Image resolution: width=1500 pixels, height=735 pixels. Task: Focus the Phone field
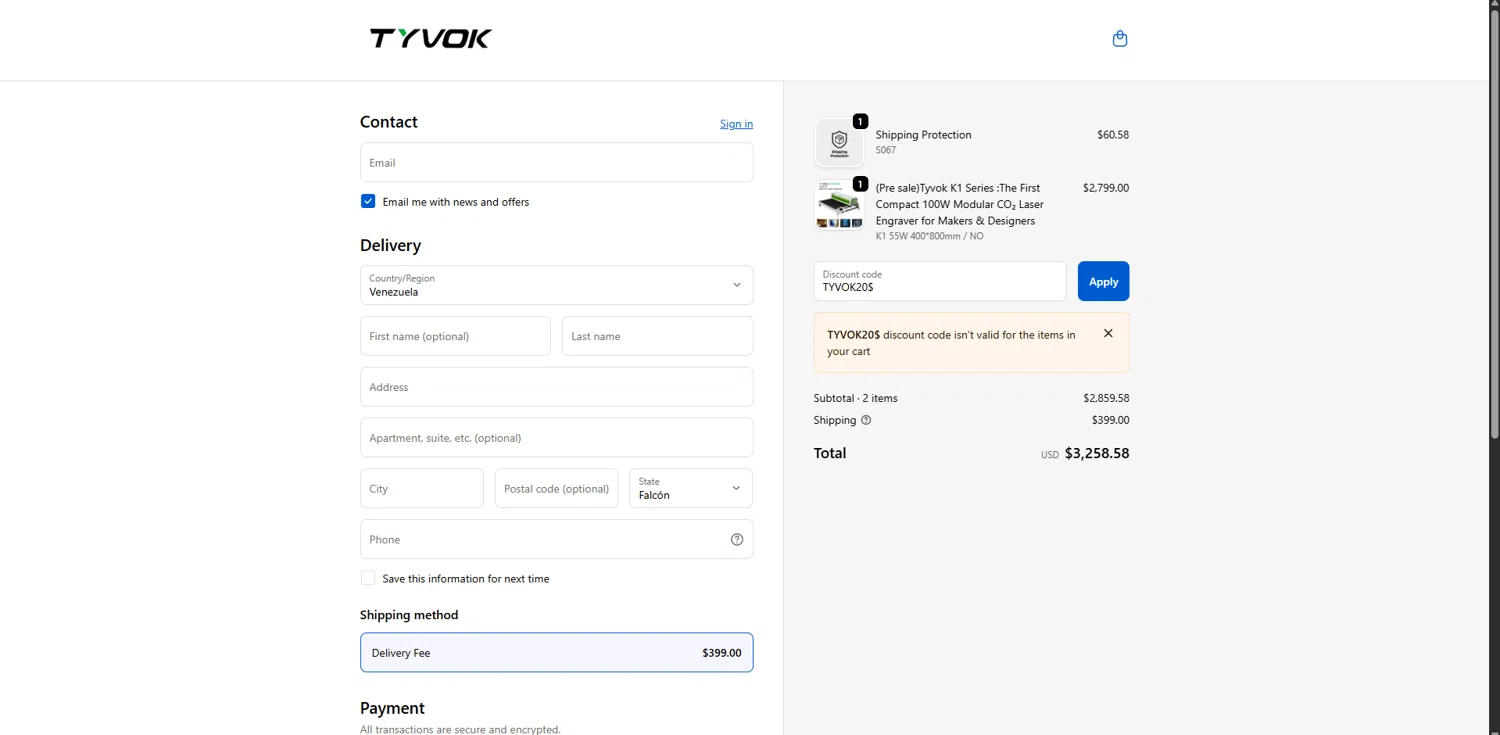pos(556,539)
